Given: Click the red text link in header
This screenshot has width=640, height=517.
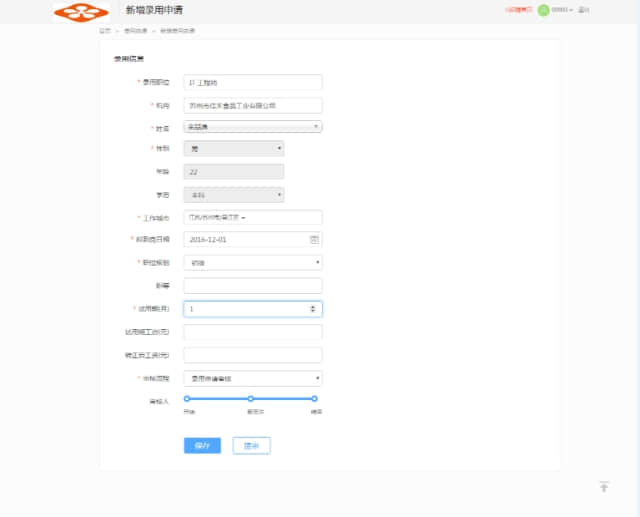Looking at the screenshot, I should coord(518,10).
